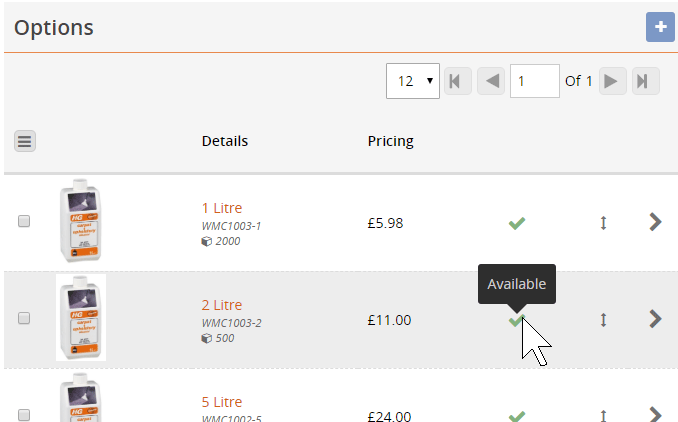Go to next page arrow
Screen dimensions: 678x422
[613, 81]
